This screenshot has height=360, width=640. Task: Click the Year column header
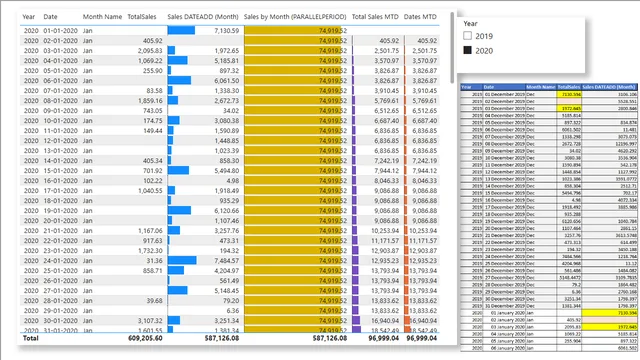29,17
